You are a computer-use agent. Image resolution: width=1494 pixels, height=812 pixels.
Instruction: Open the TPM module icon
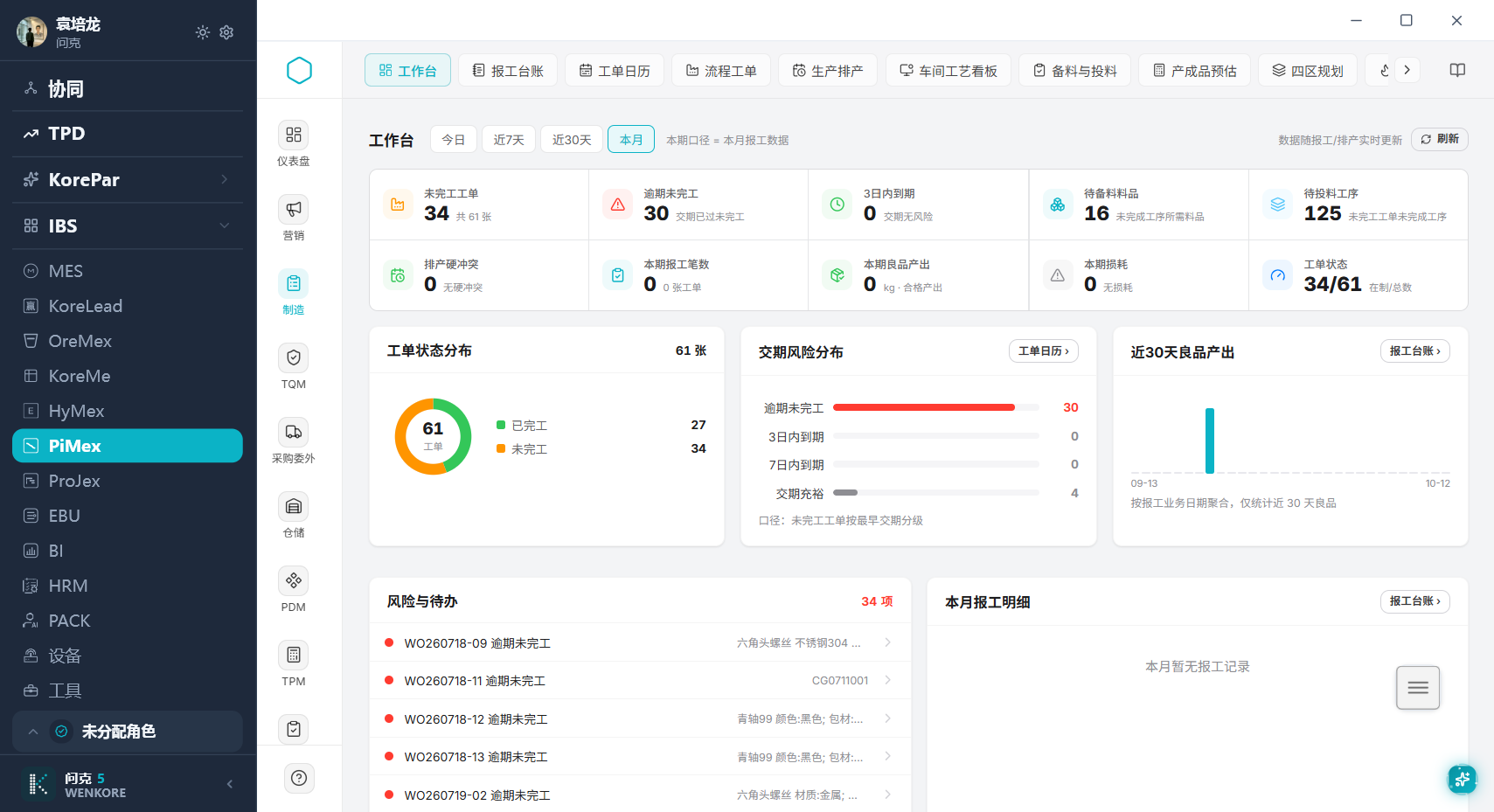click(x=294, y=663)
